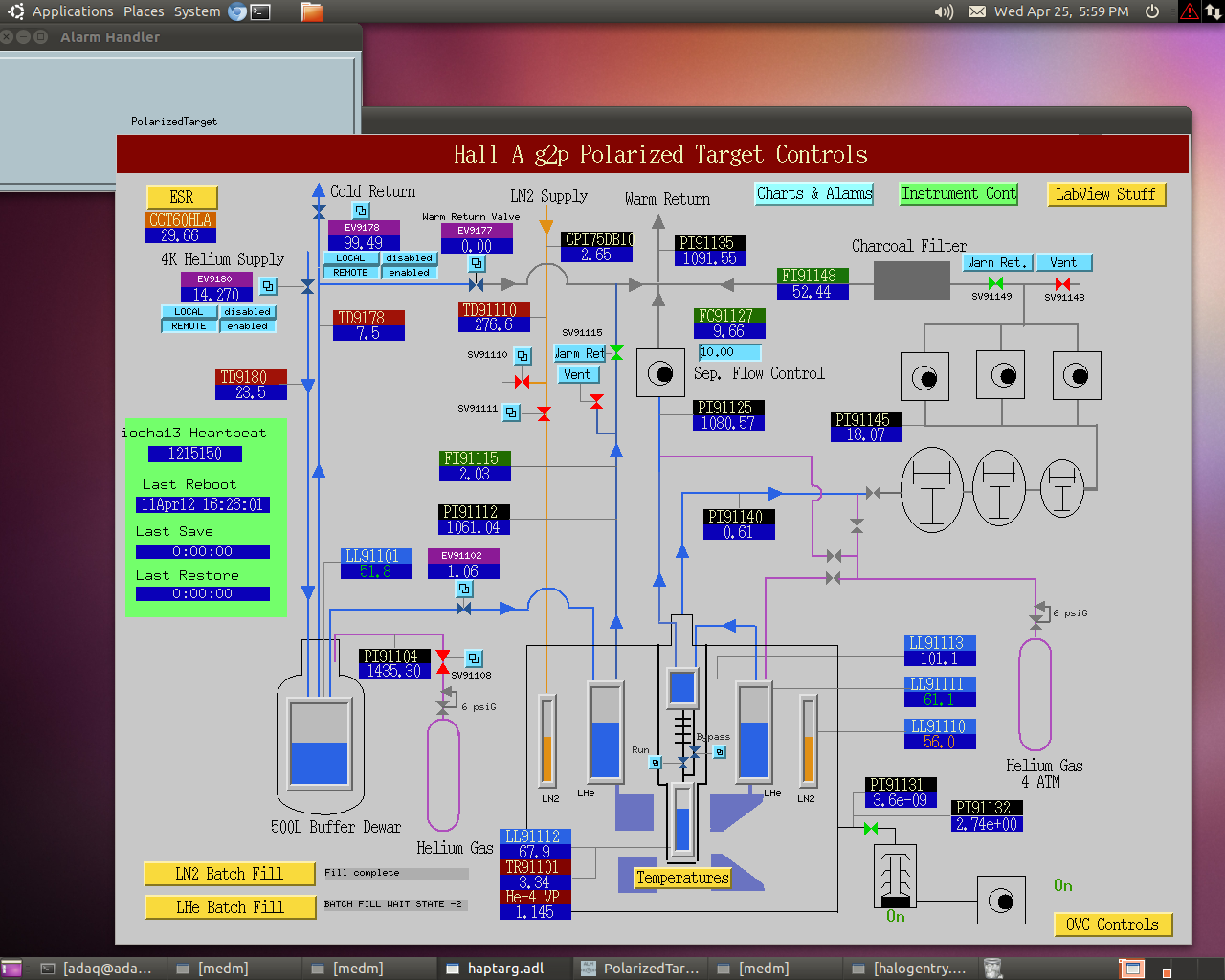Image resolution: width=1225 pixels, height=980 pixels.
Task: Click the Vent button under SV91115
Action: coord(577,374)
